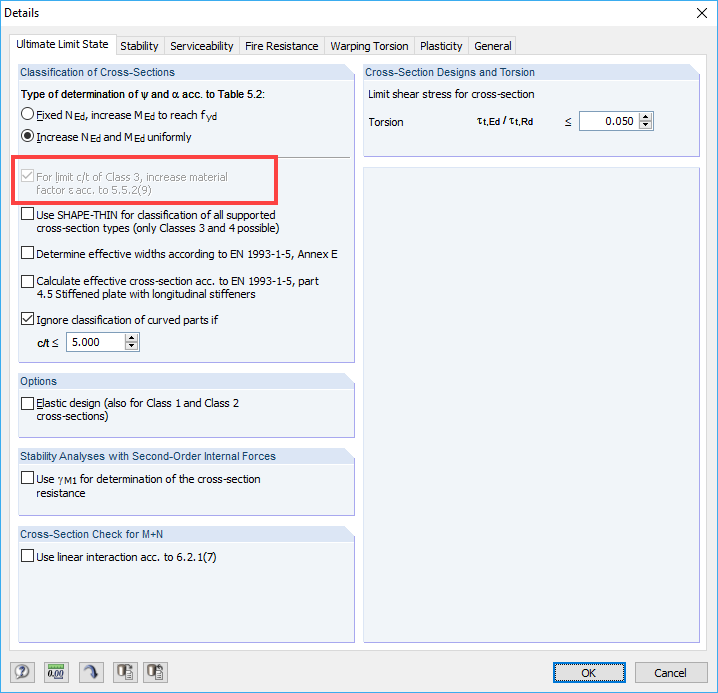Close the Details dialog window
718x693 pixels.
pos(702,13)
